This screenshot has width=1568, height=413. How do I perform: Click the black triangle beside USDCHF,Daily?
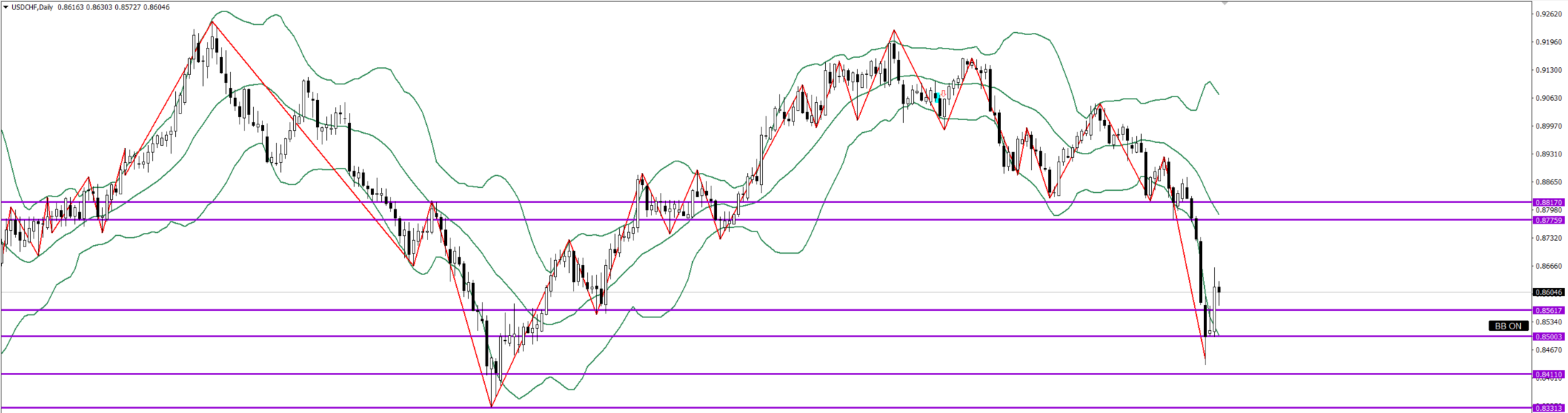click(6, 7)
